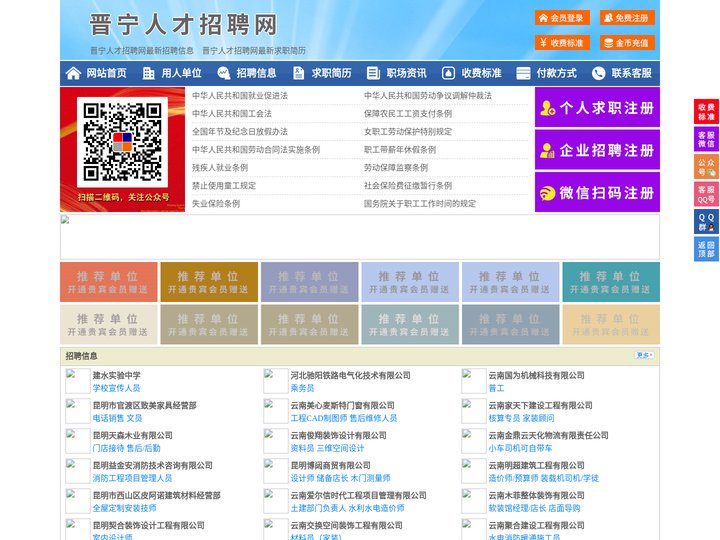Click the blue QQ群 side widget
Screen dimensions: 720x540
click(706, 222)
